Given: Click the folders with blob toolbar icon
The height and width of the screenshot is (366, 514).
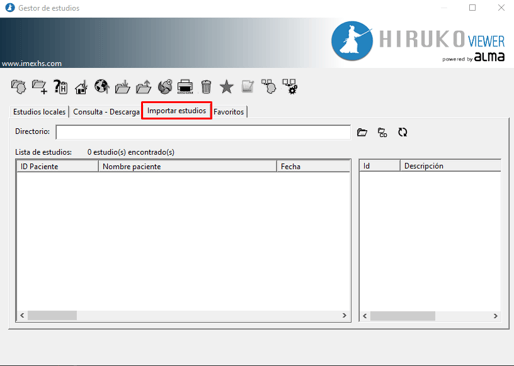Looking at the screenshot, I should [x=18, y=87].
